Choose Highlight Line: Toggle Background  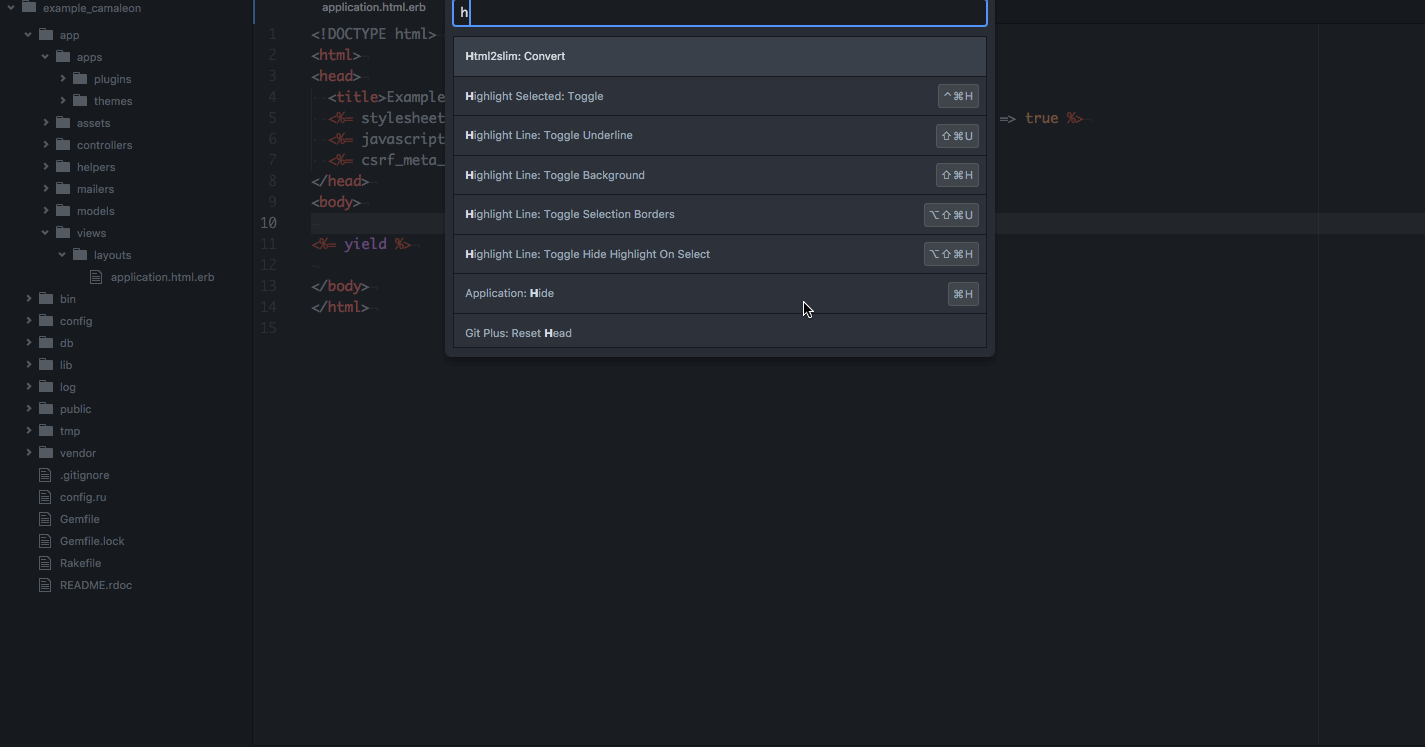(x=720, y=175)
